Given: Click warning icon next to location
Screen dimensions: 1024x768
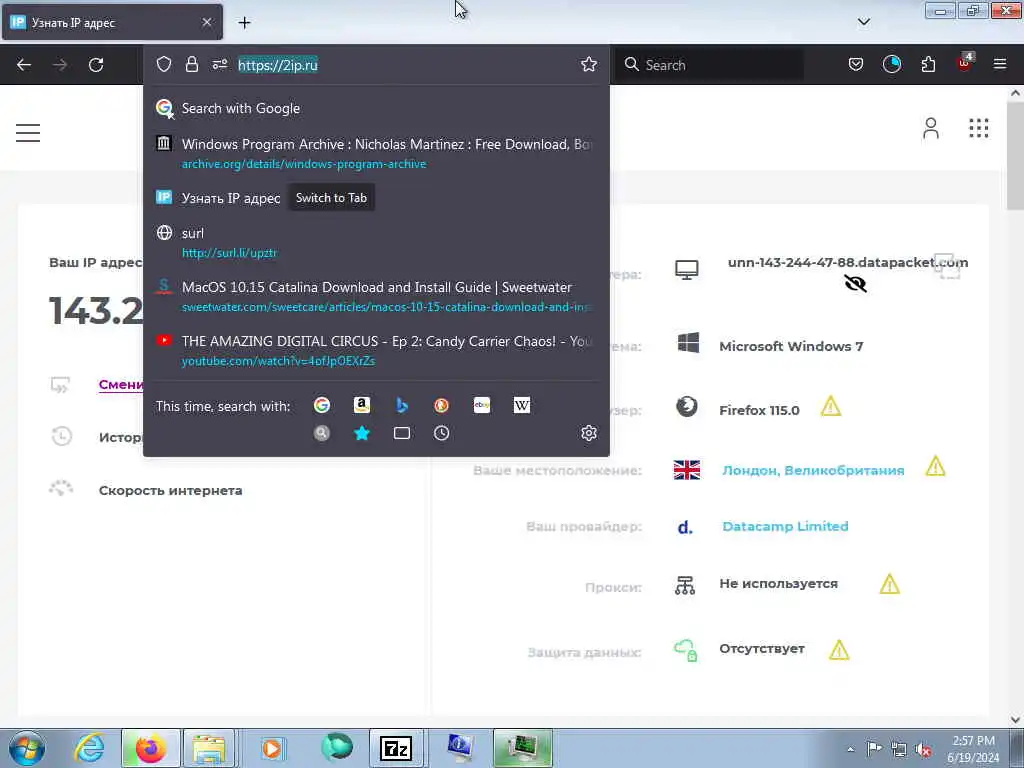Looking at the screenshot, I should [935, 466].
